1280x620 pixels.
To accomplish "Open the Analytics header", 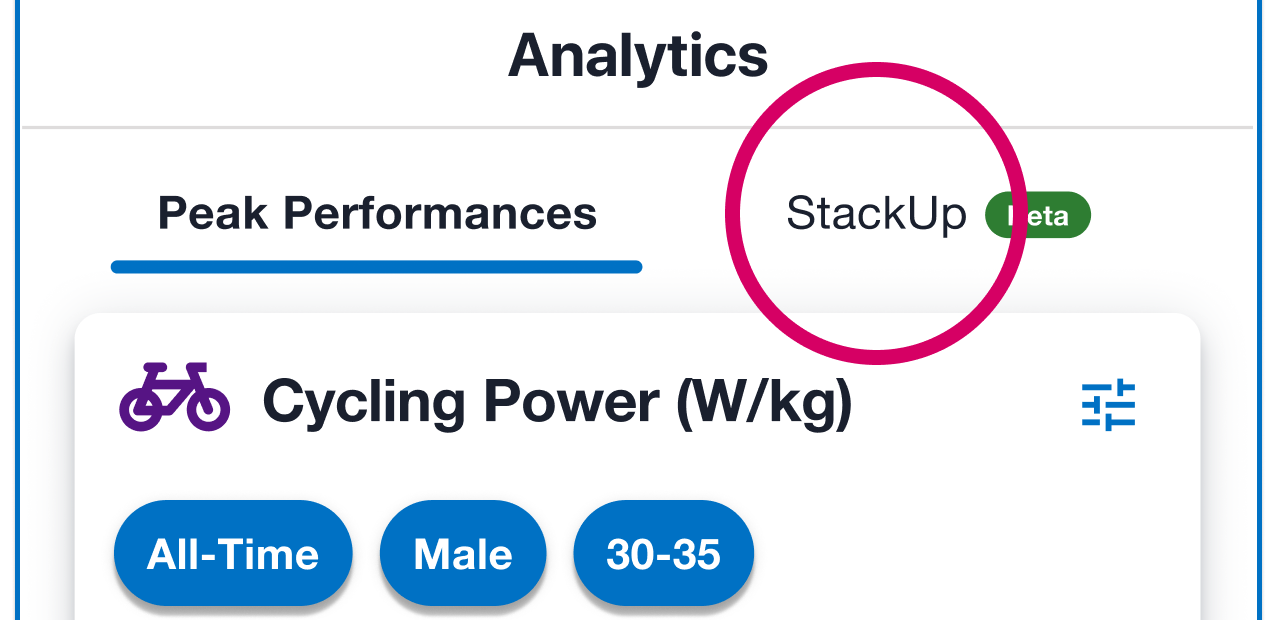I will tap(638, 55).
